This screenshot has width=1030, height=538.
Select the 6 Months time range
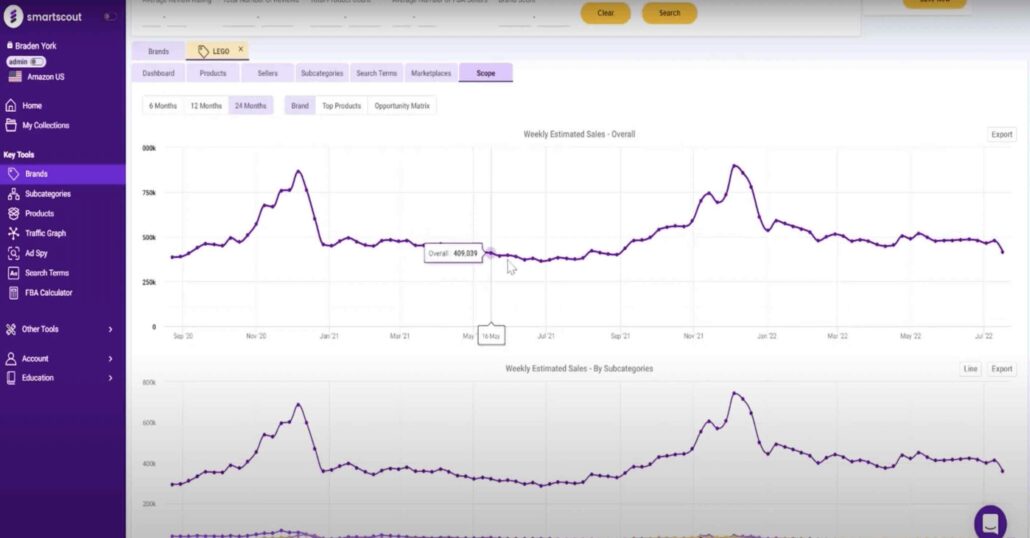pyautogui.click(x=163, y=105)
